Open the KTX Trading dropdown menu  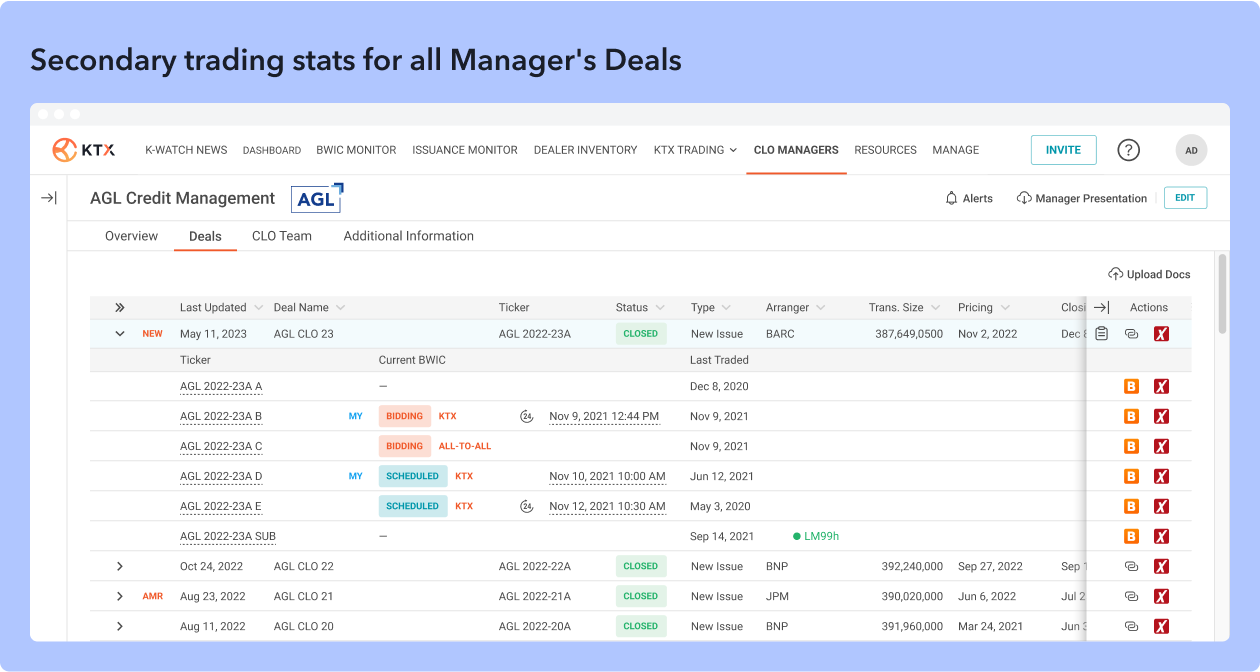pyautogui.click(x=695, y=150)
